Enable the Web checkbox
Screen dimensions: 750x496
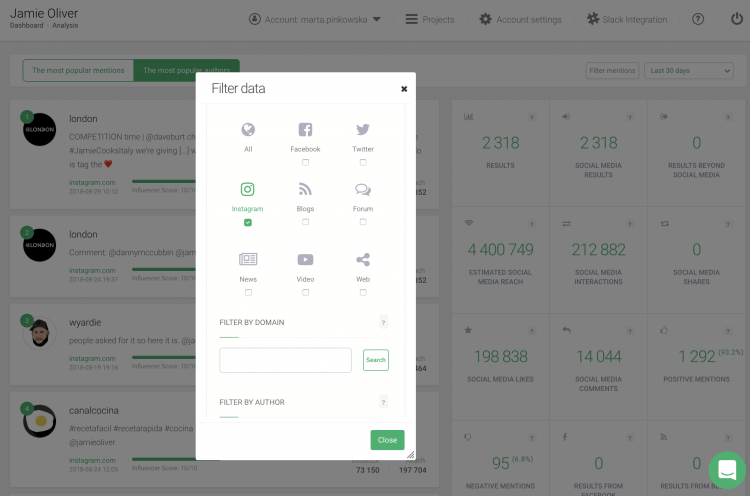click(363, 292)
